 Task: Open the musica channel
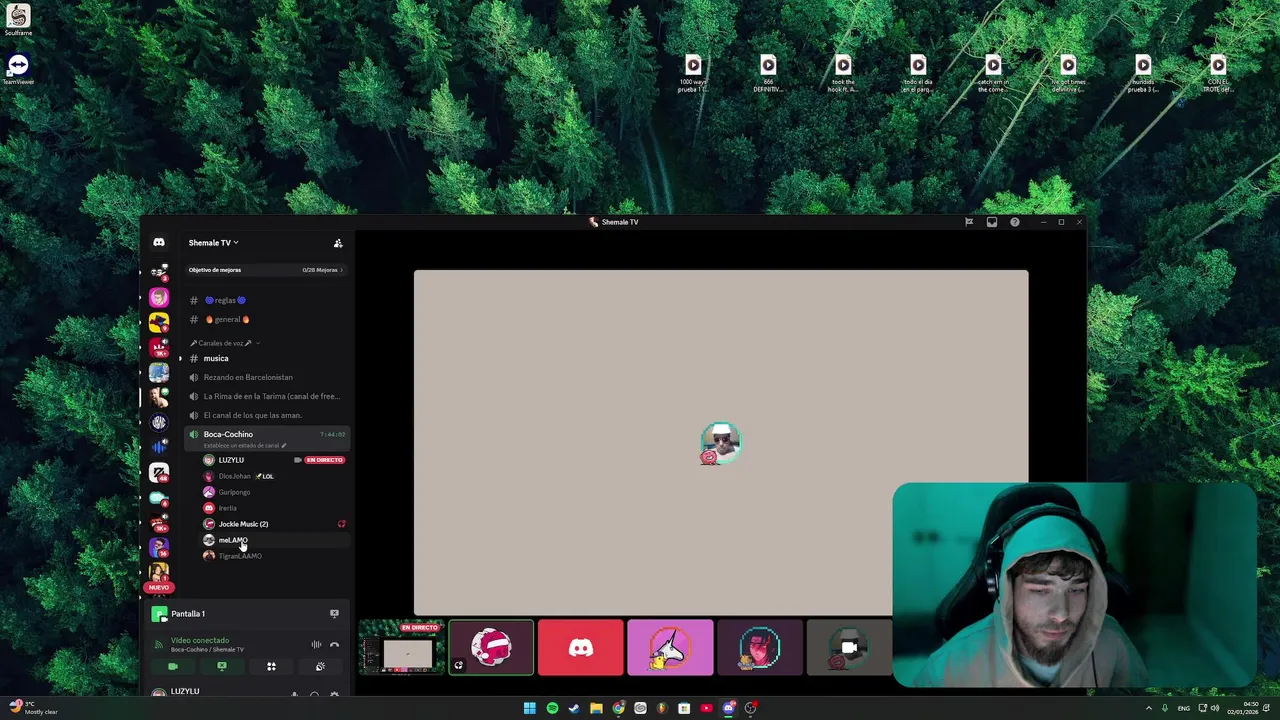(216, 358)
